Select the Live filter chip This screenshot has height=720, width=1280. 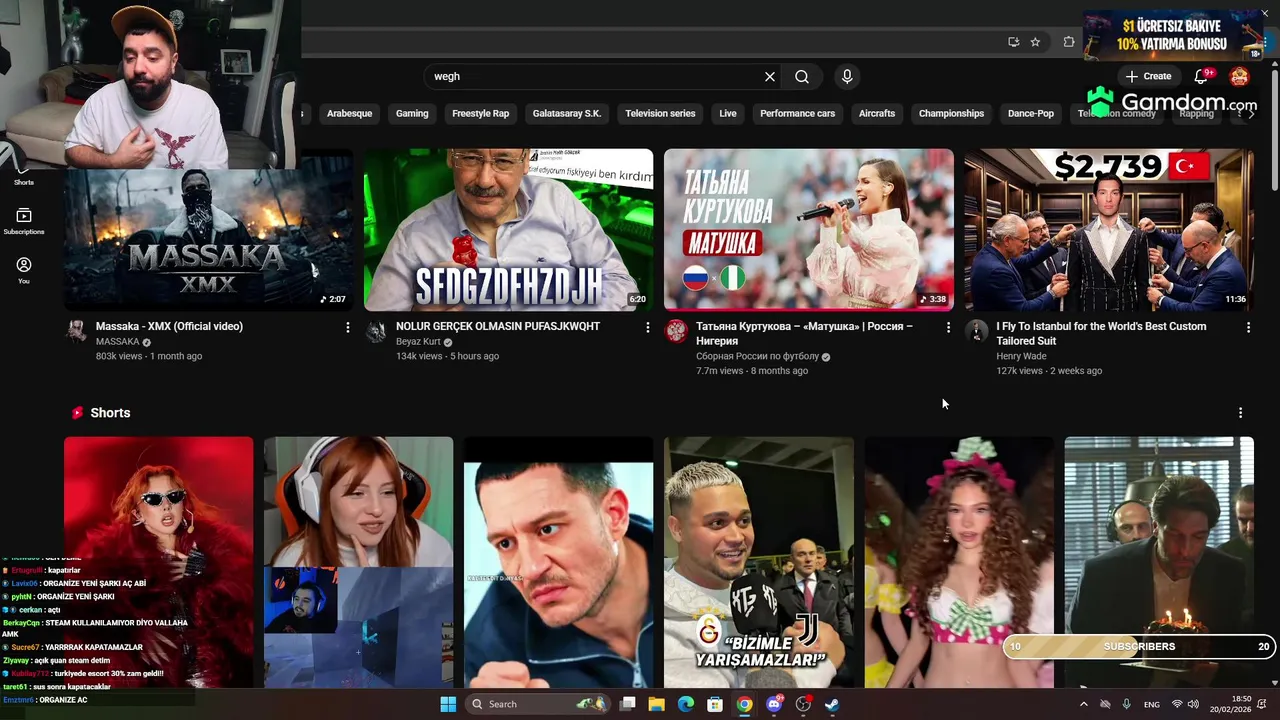click(x=728, y=114)
